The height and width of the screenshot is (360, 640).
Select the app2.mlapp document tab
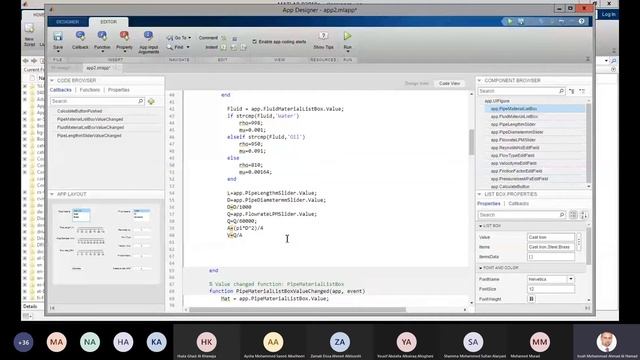click(x=98, y=68)
